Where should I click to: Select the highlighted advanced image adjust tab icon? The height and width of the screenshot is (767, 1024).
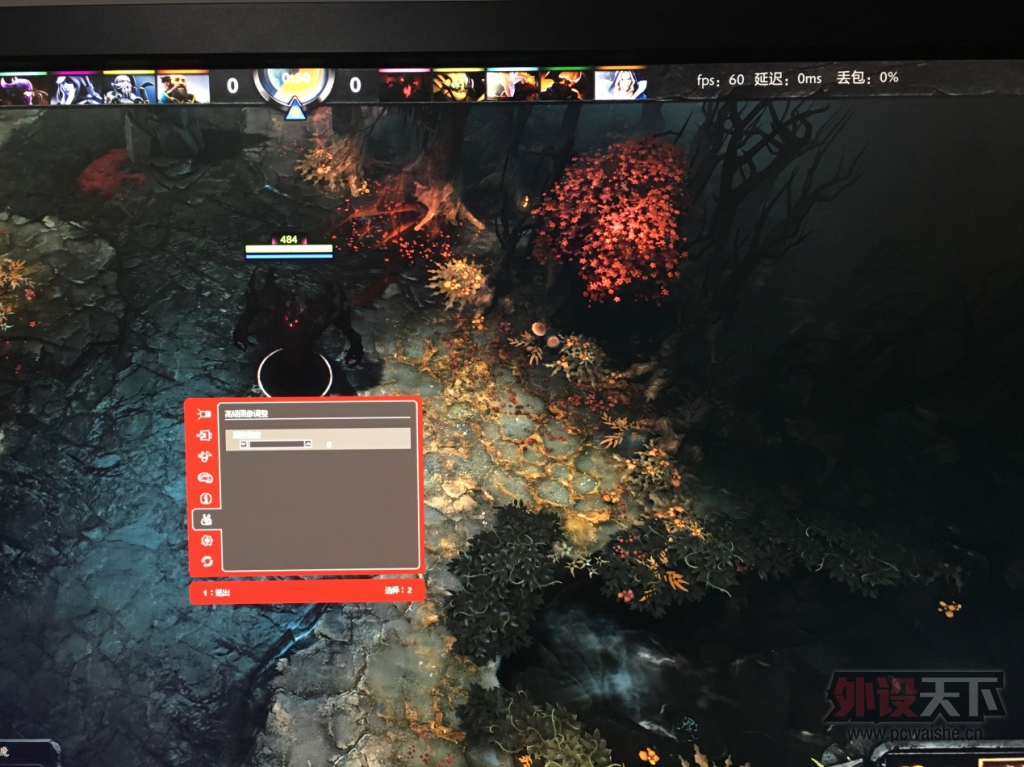tap(206, 519)
